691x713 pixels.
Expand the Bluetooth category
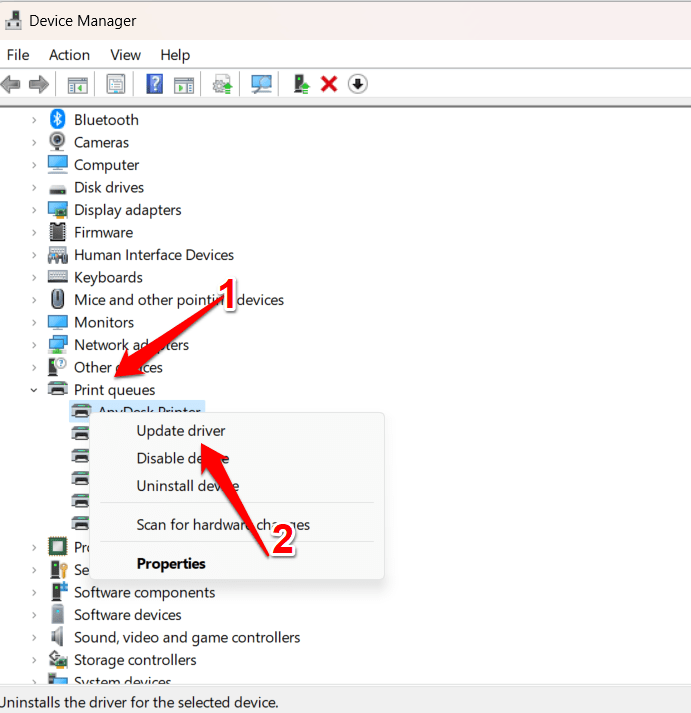click(34, 120)
